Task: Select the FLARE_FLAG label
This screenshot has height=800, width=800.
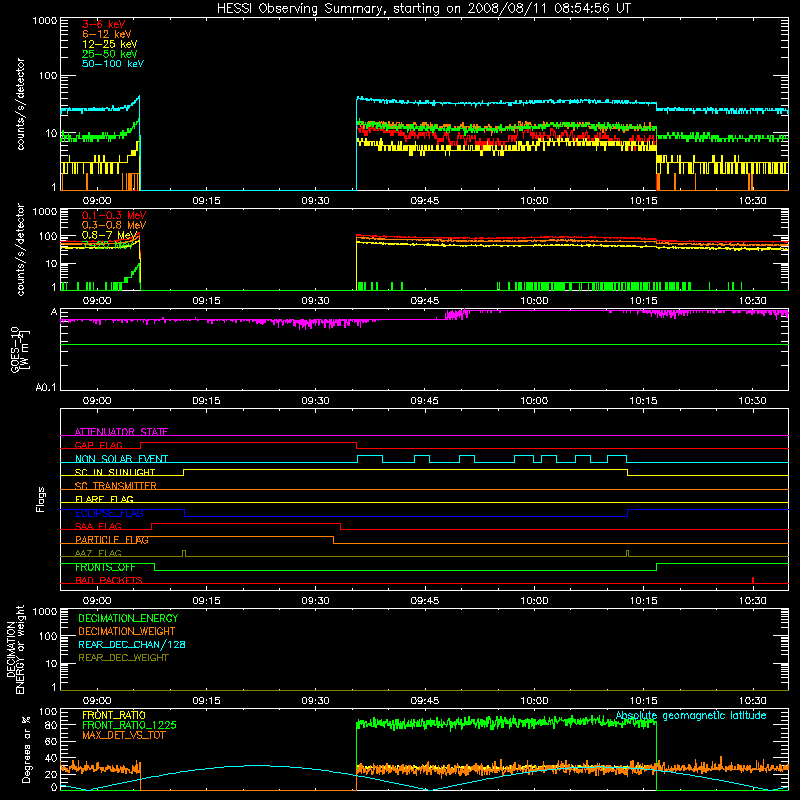Action: point(104,499)
